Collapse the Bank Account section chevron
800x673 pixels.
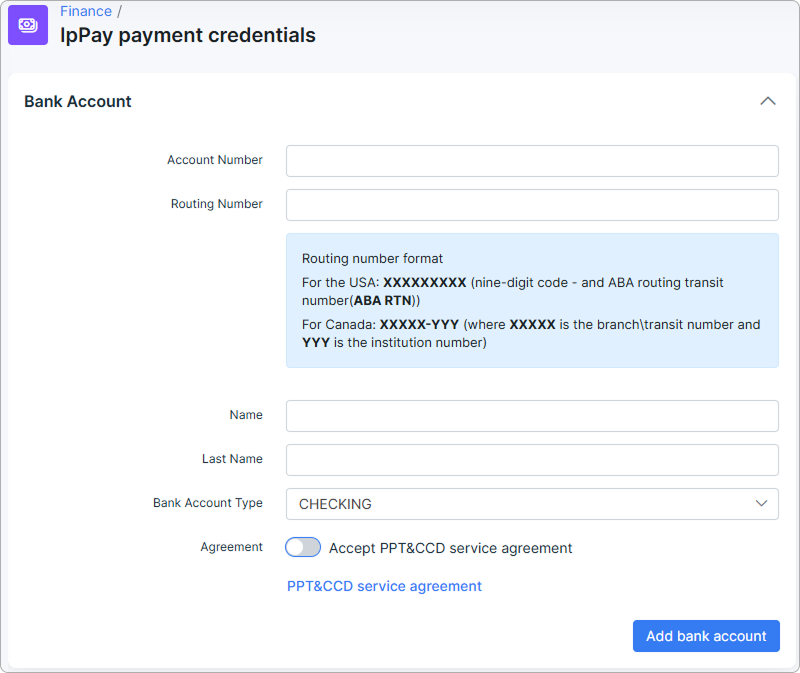pyautogui.click(x=767, y=101)
